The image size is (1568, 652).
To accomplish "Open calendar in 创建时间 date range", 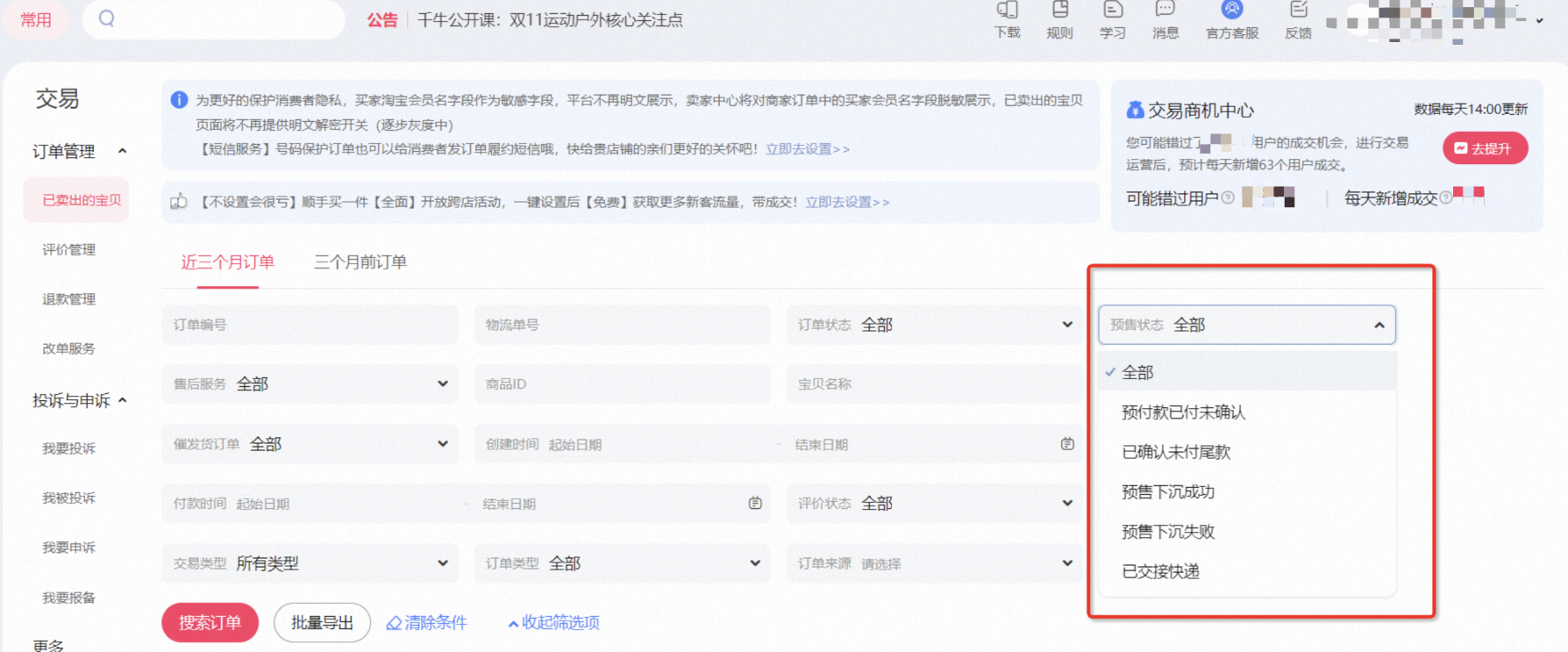I will (x=1067, y=444).
